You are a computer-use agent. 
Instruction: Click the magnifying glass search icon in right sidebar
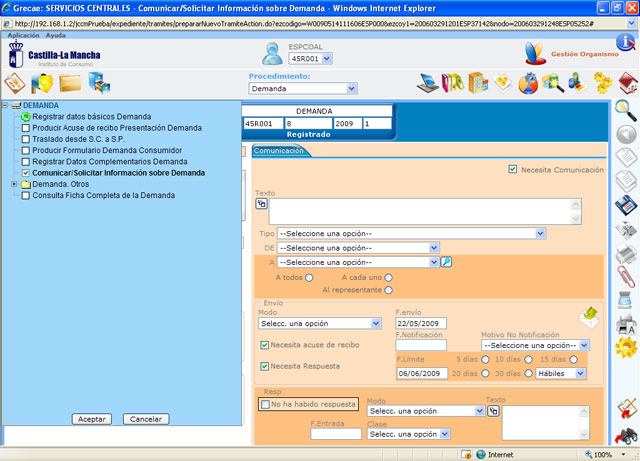pyautogui.click(x=626, y=110)
